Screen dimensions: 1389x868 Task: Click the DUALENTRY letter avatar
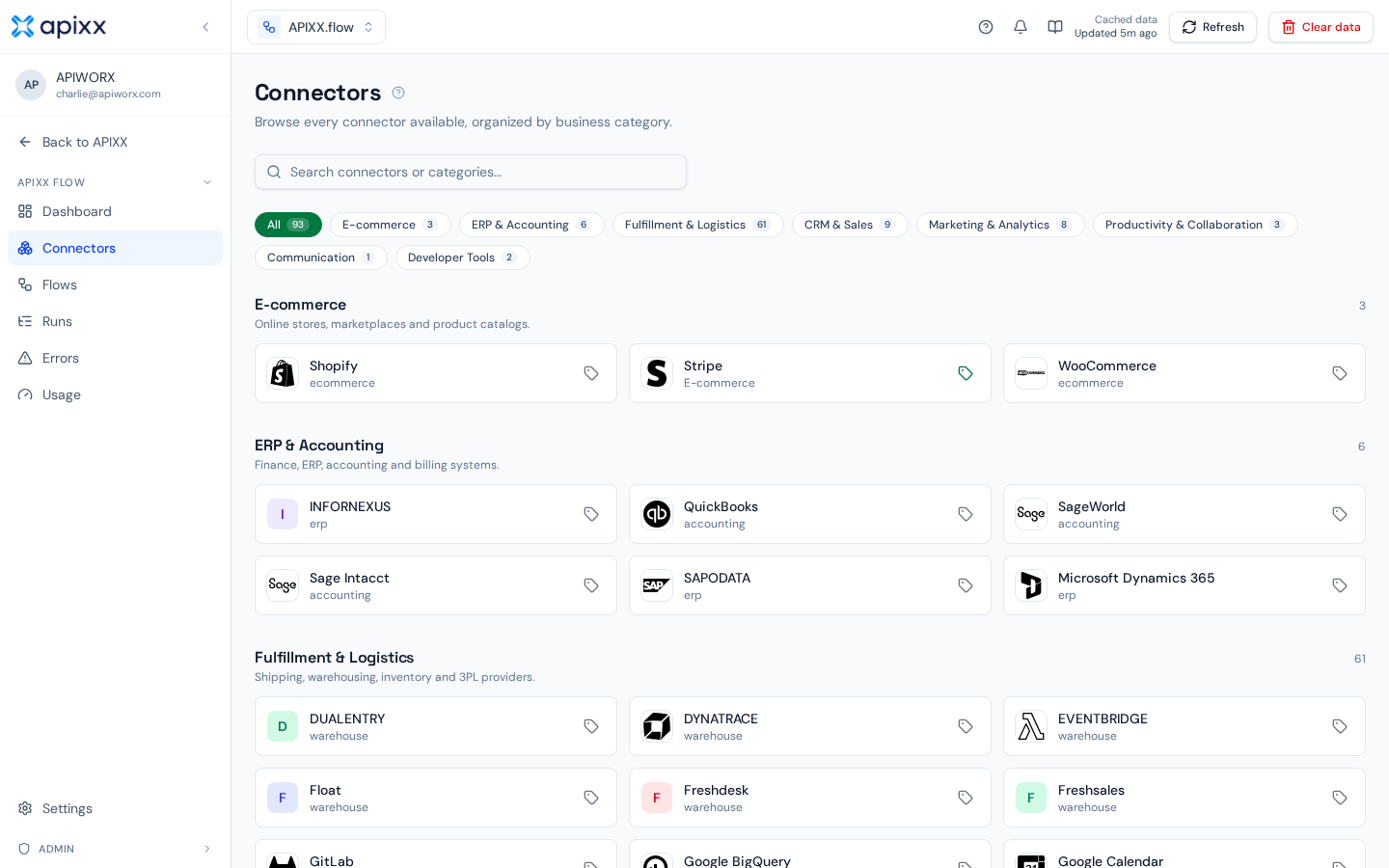click(283, 726)
